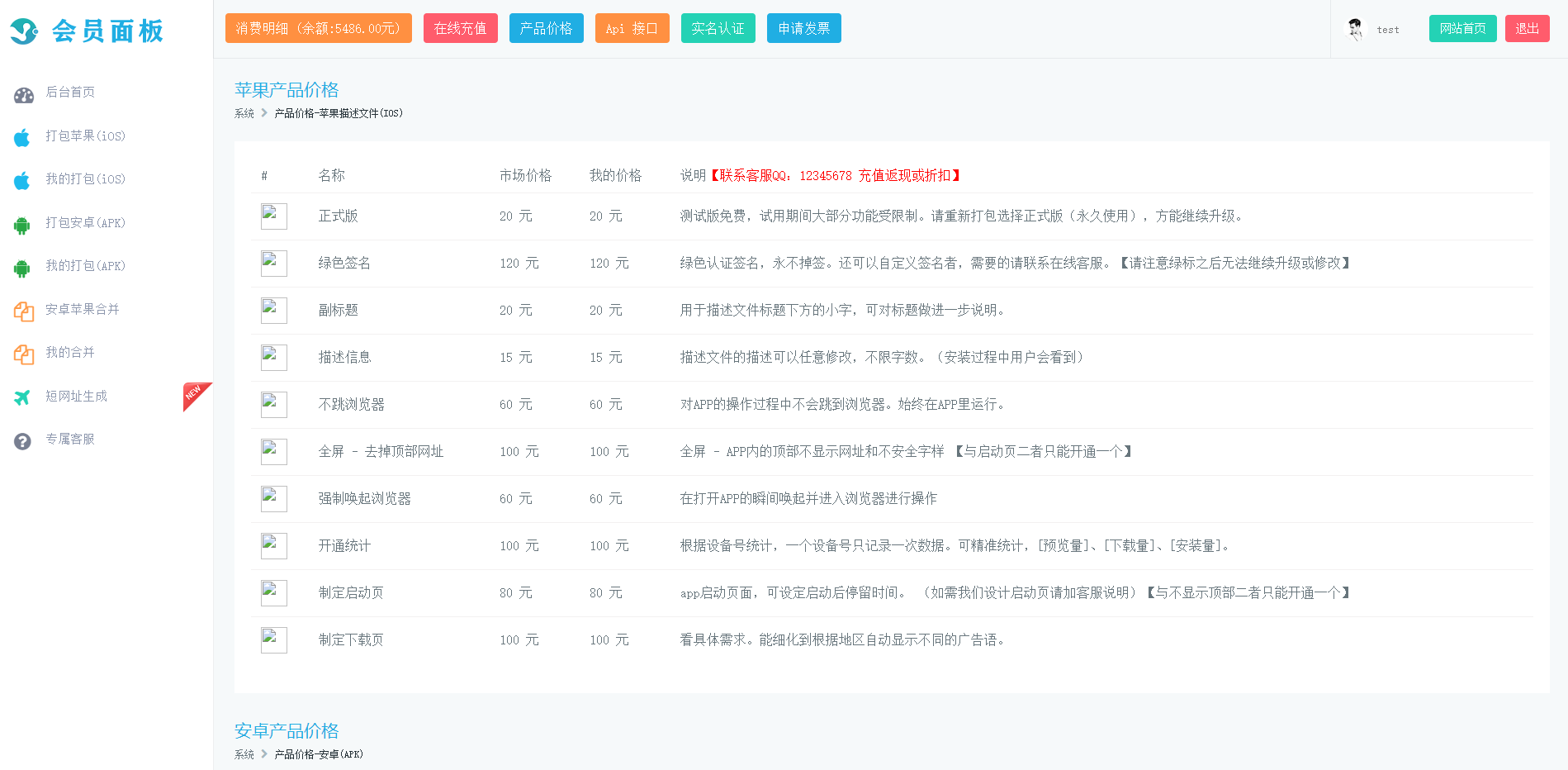Open the 消费明细 balance button
Image resolution: width=1568 pixels, height=770 pixels.
[x=318, y=28]
